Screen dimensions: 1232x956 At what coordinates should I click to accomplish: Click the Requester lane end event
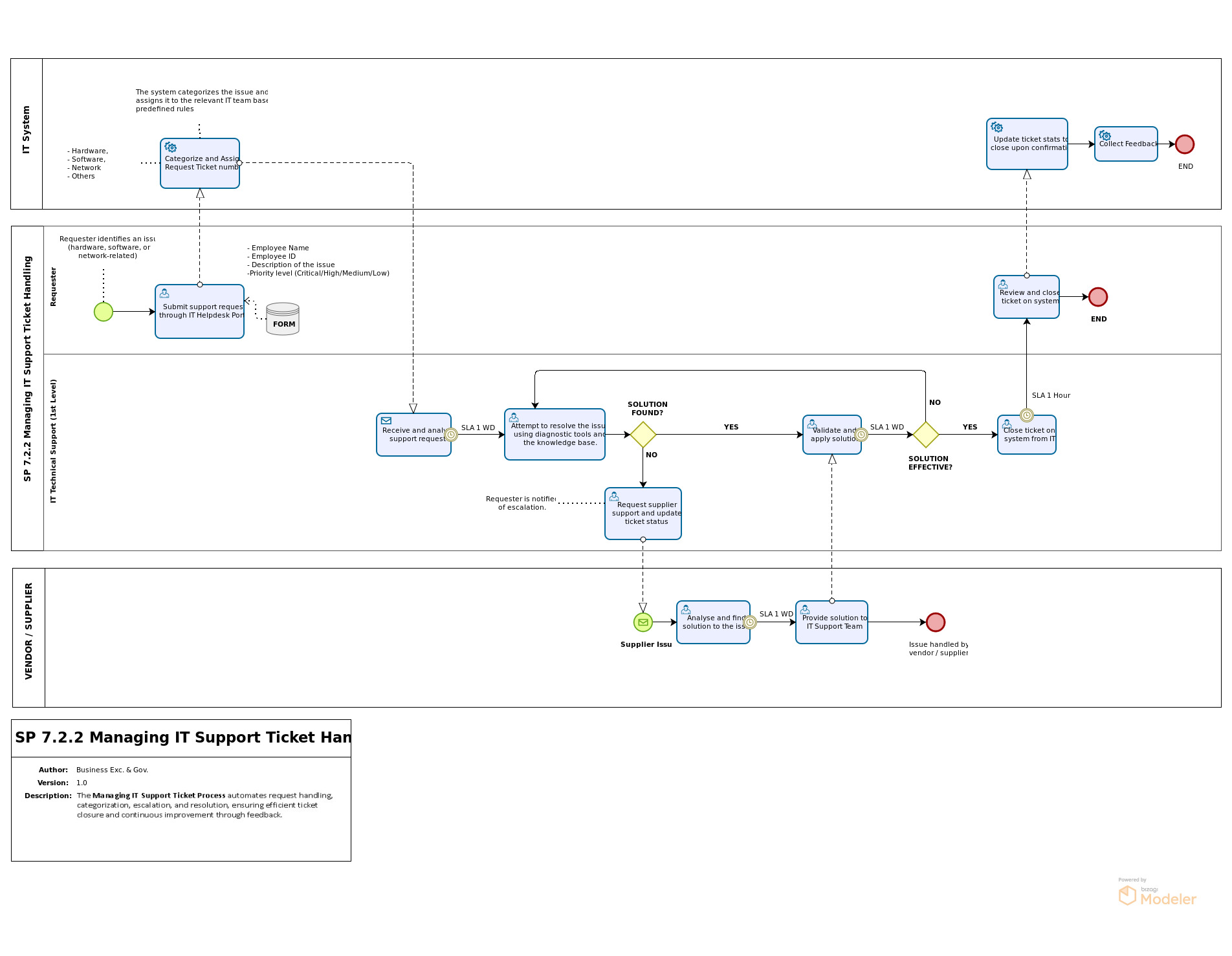pyautogui.click(x=1097, y=297)
